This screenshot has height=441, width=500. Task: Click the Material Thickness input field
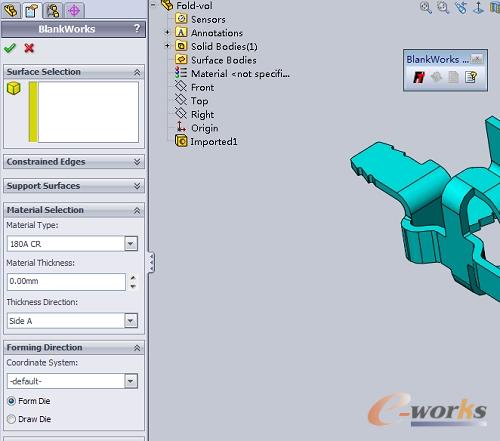66,282
